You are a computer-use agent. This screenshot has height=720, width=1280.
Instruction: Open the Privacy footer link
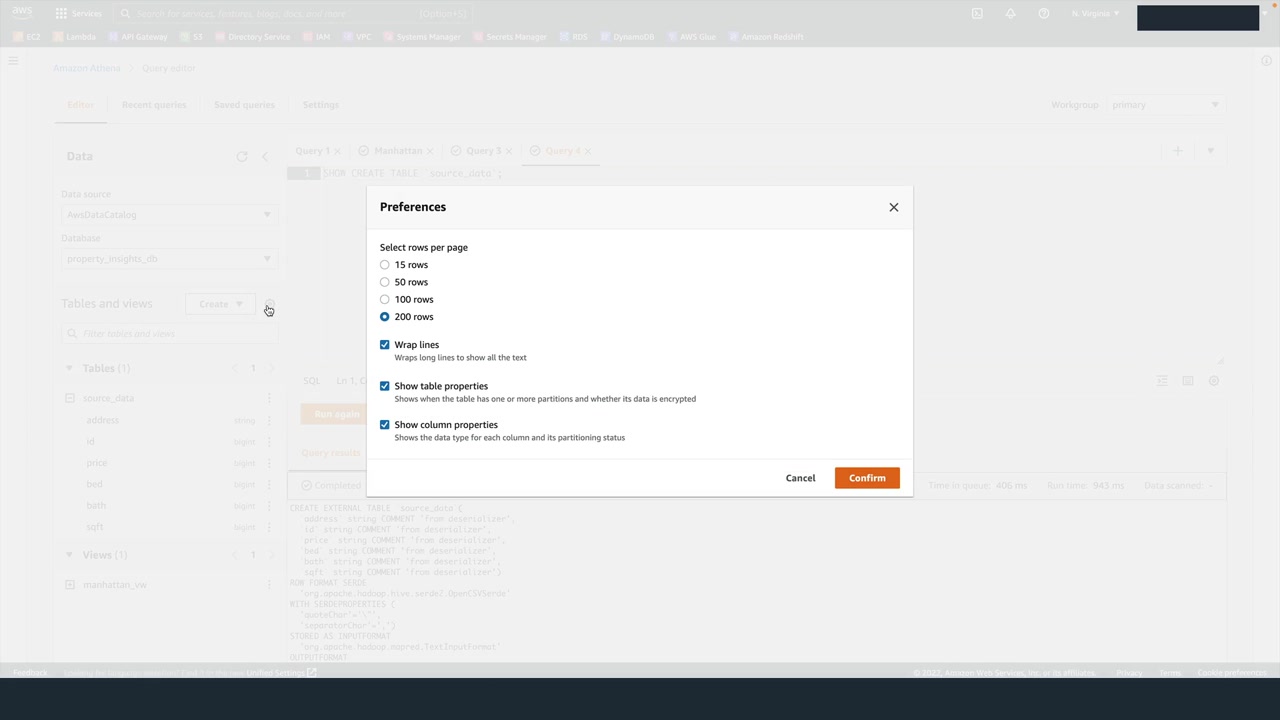coord(1129,673)
